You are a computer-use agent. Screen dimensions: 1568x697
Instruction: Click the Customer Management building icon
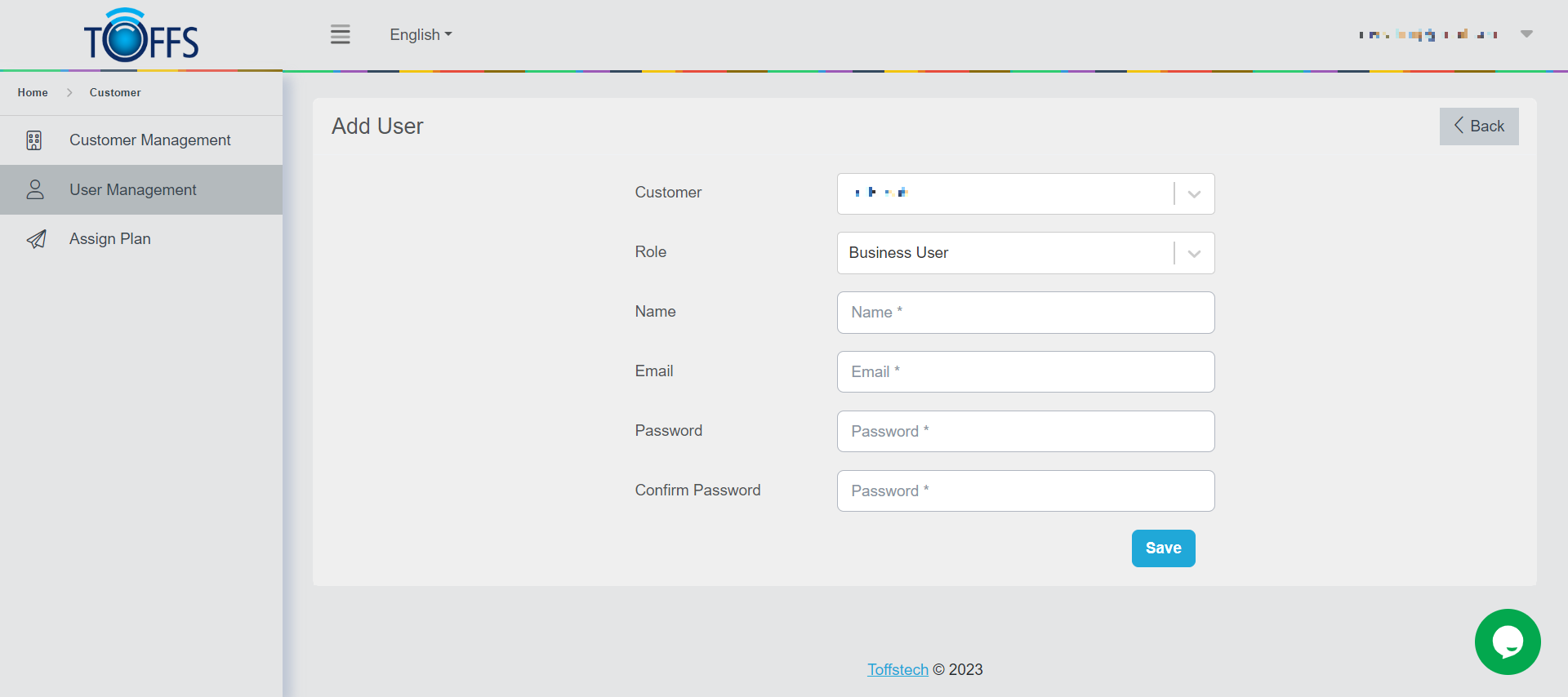[34, 140]
